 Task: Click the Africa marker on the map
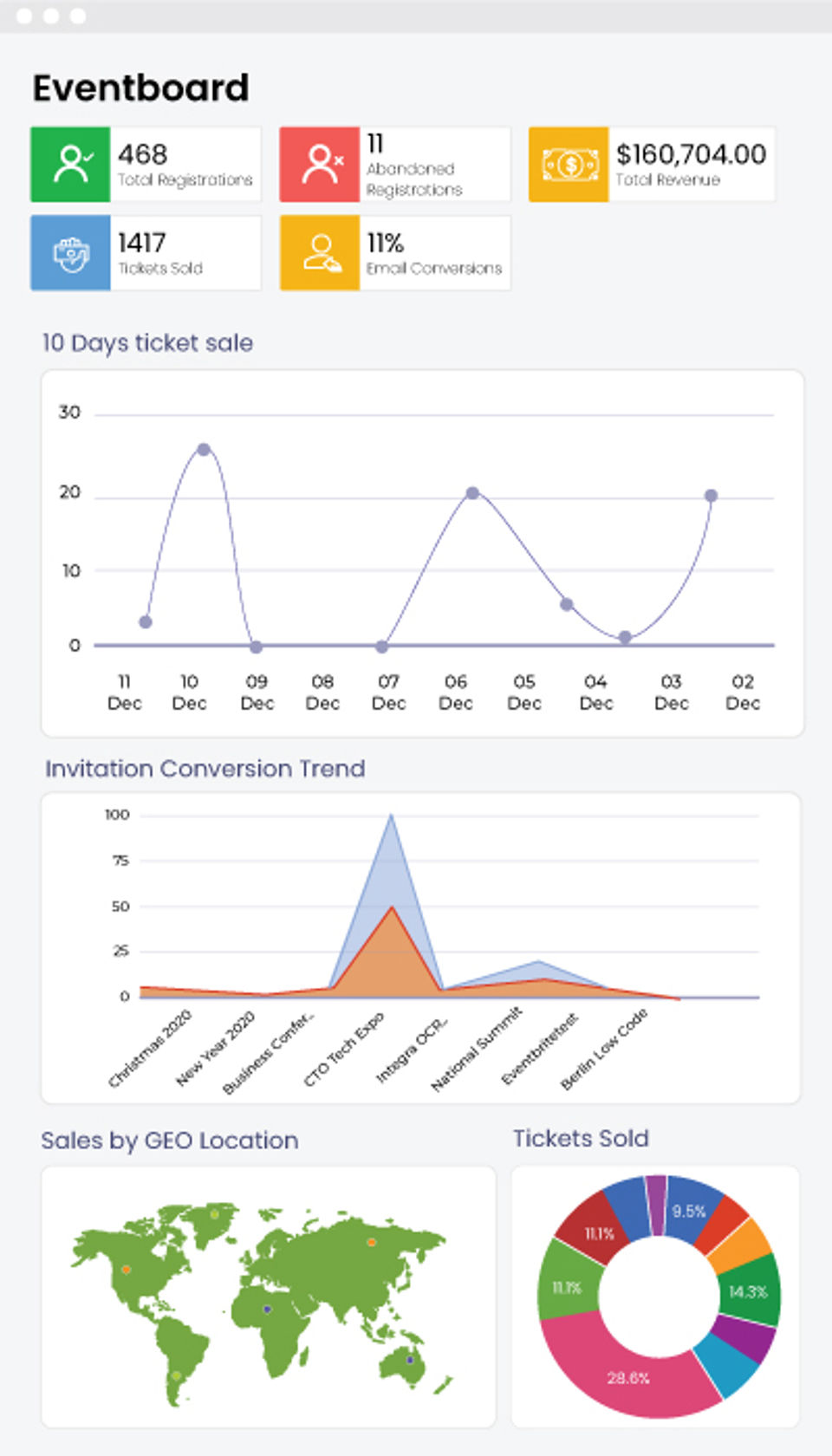click(x=267, y=1310)
